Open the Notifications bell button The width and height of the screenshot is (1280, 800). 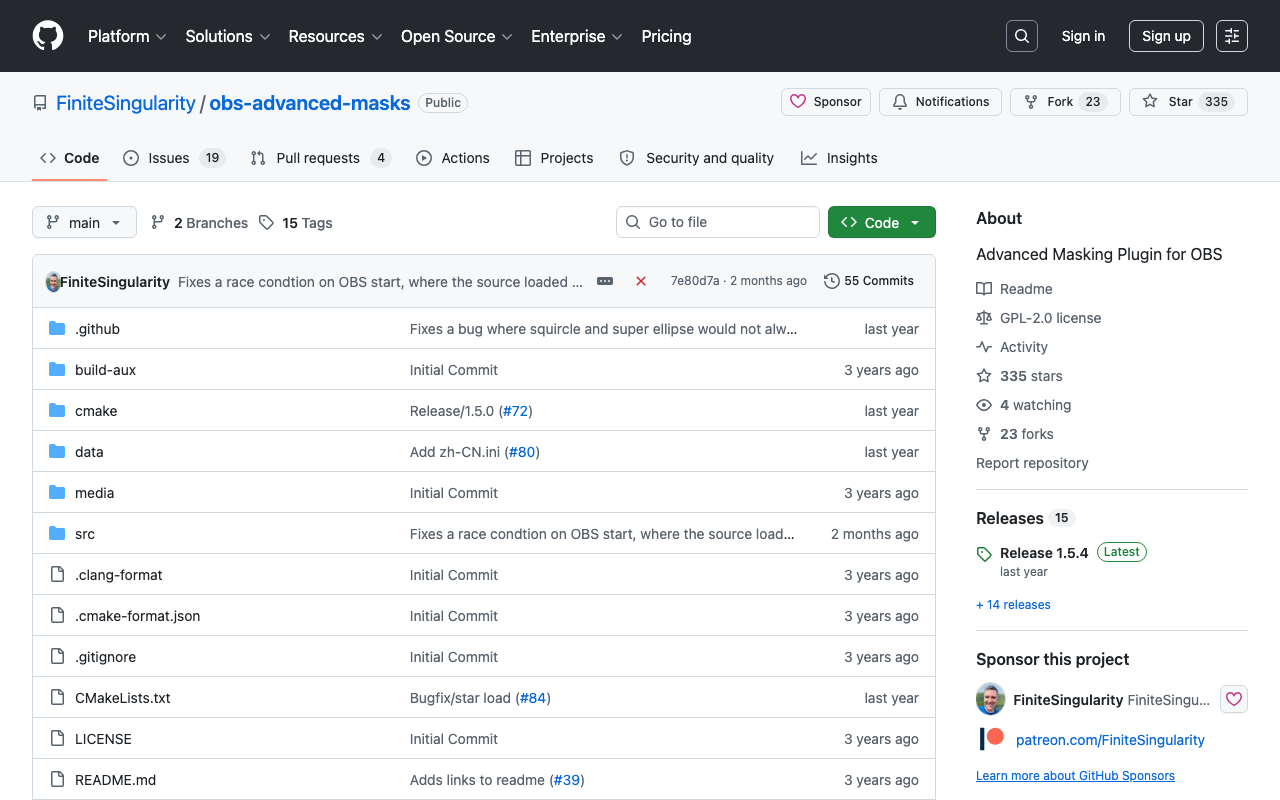940,102
